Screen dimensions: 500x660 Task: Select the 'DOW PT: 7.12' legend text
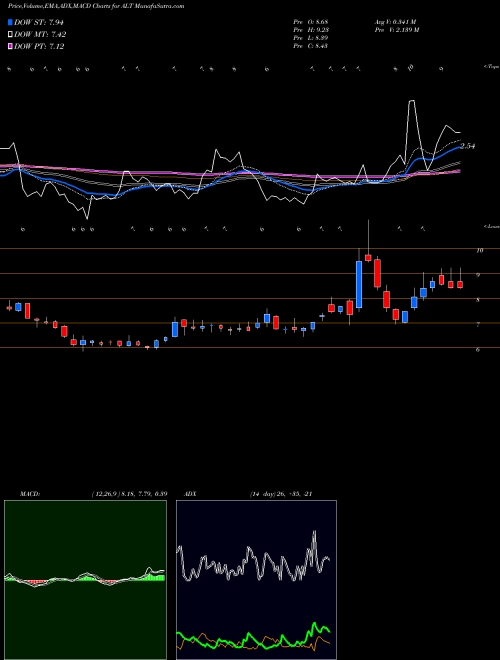tap(39, 46)
